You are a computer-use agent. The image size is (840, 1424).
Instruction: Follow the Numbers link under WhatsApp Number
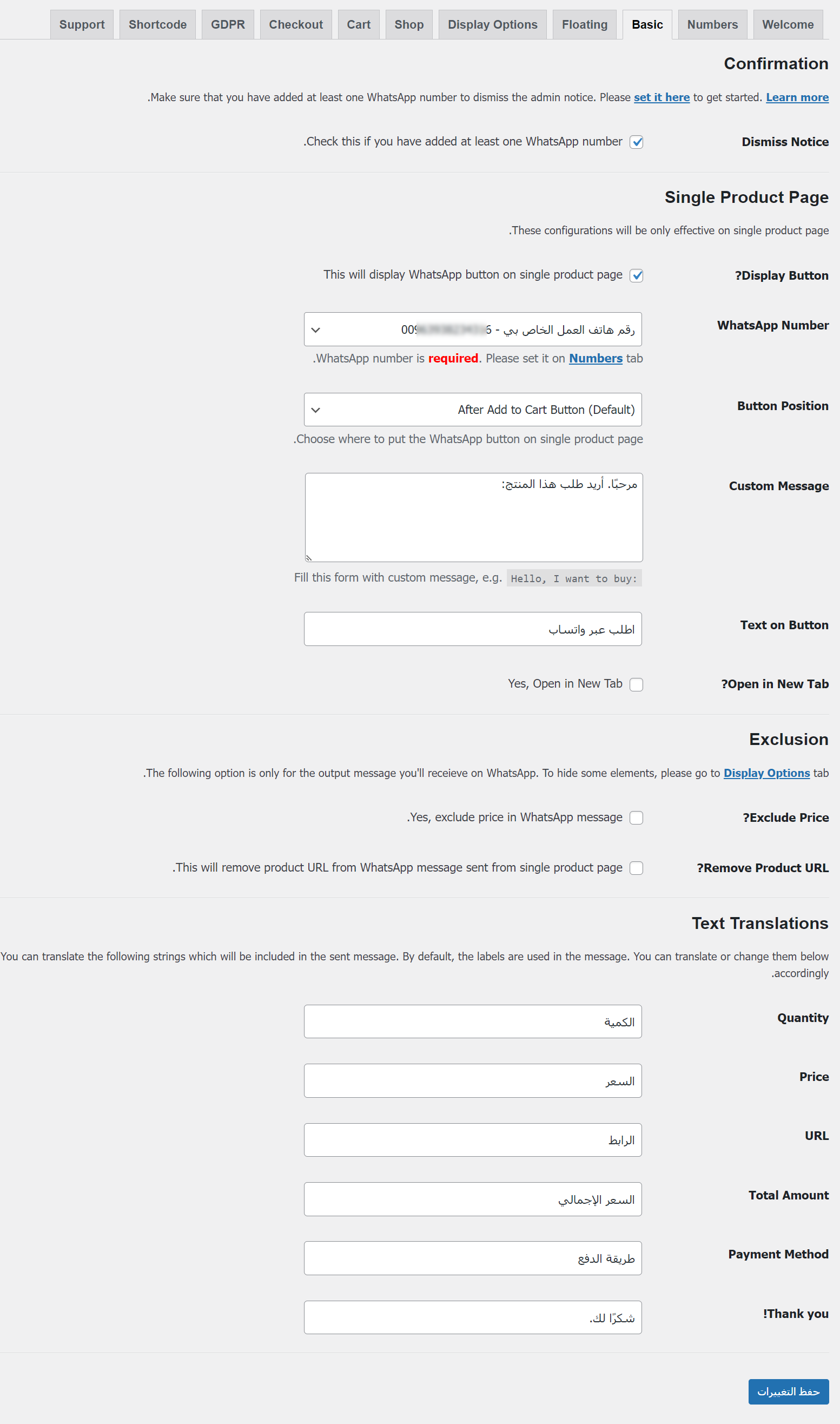point(596,358)
